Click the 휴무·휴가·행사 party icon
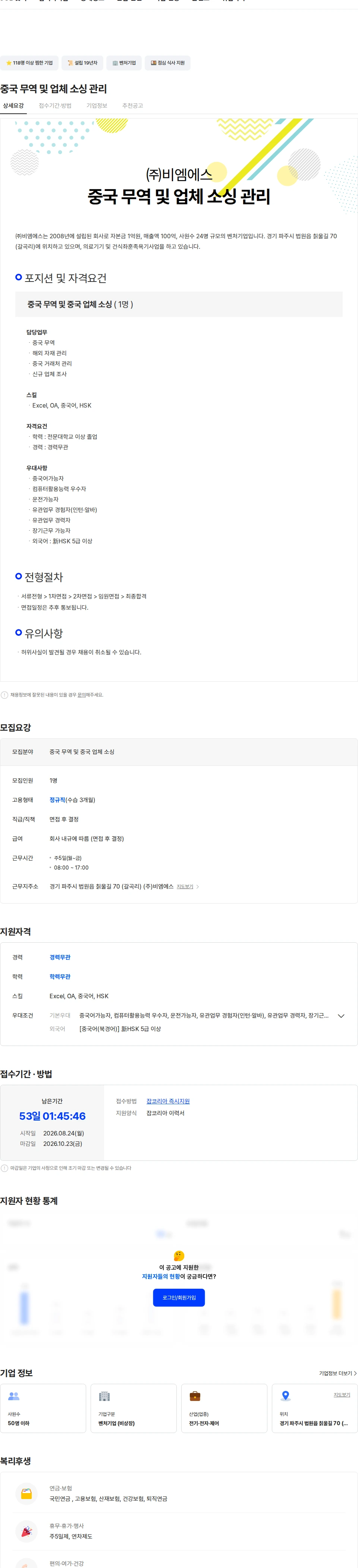 [x=26, y=1531]
